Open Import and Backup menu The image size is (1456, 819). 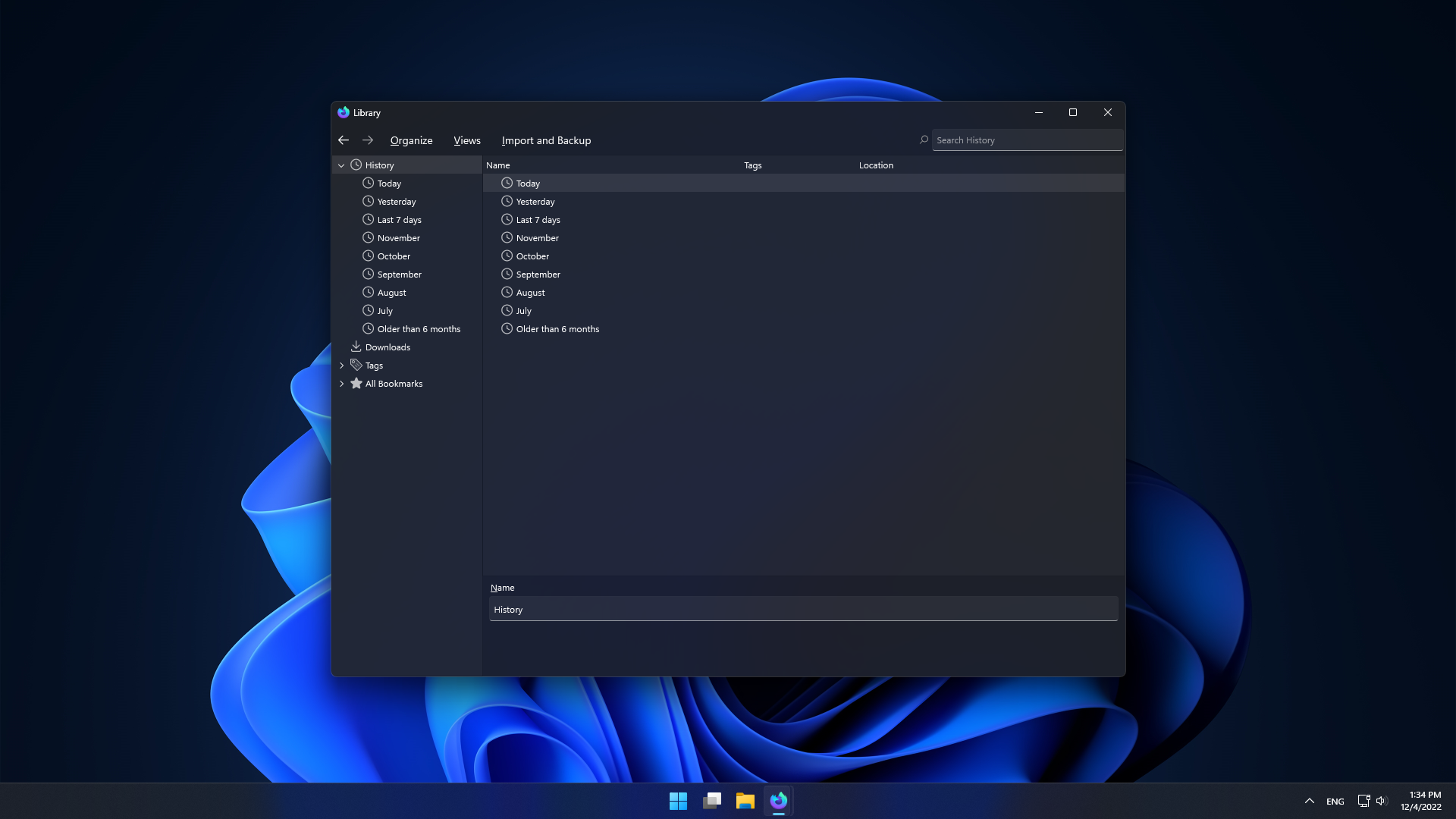coord(546,140)
